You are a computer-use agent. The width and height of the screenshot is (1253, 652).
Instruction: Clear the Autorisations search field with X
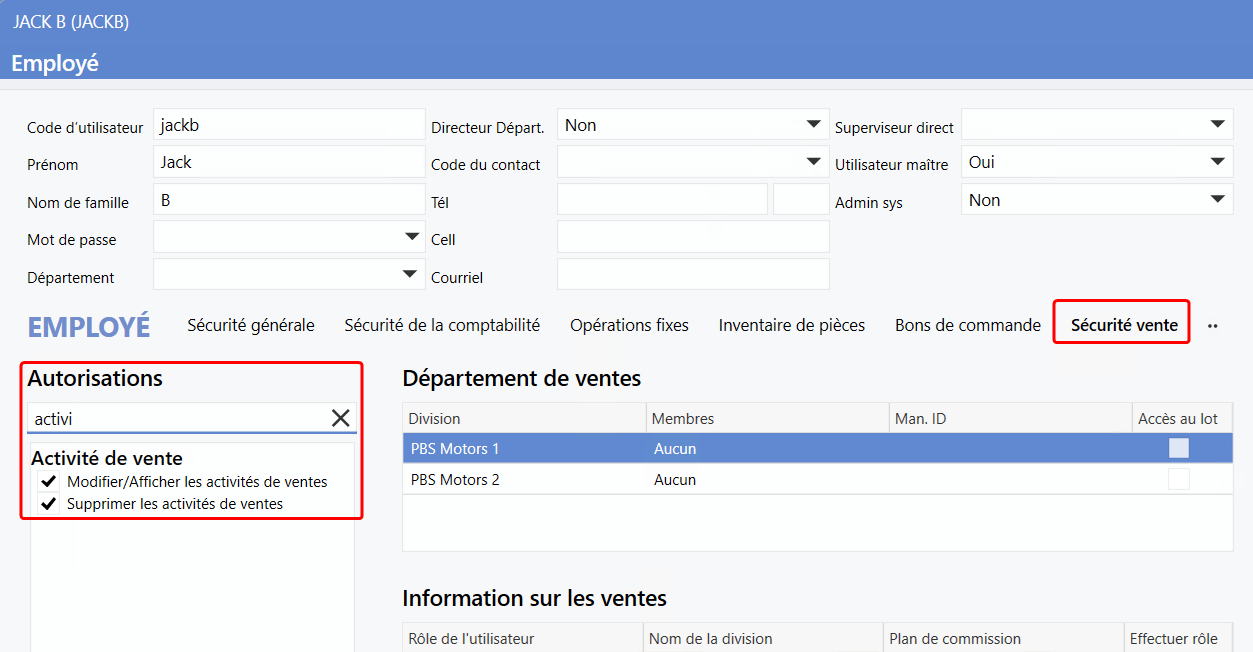click(340, 418)
